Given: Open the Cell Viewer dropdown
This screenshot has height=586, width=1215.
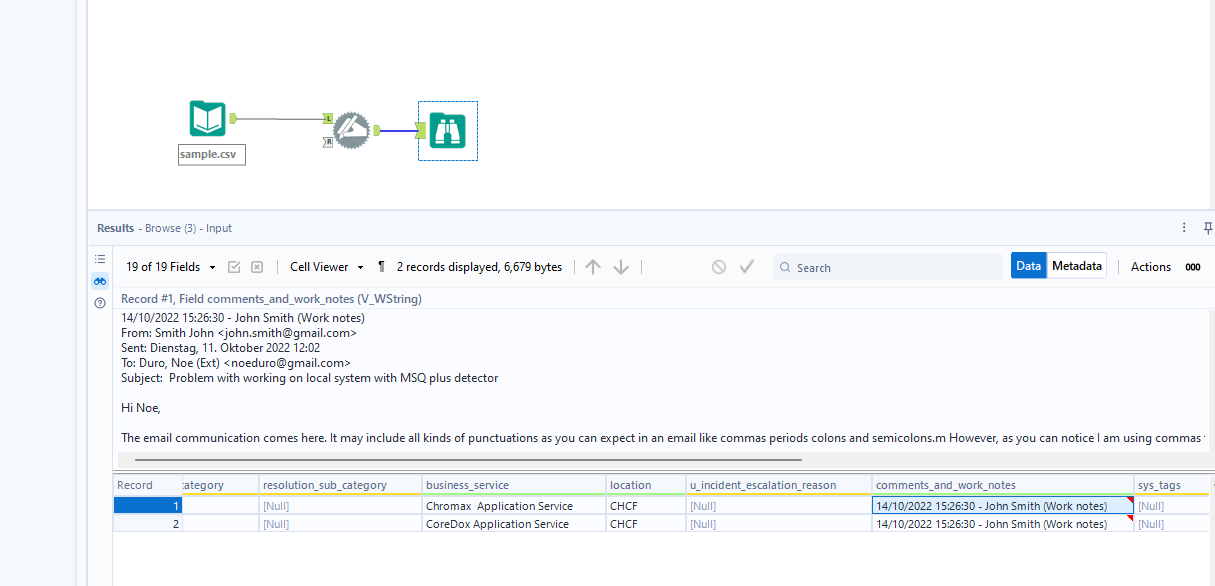Looking at the screenshot, I should (x=325, y=266).
